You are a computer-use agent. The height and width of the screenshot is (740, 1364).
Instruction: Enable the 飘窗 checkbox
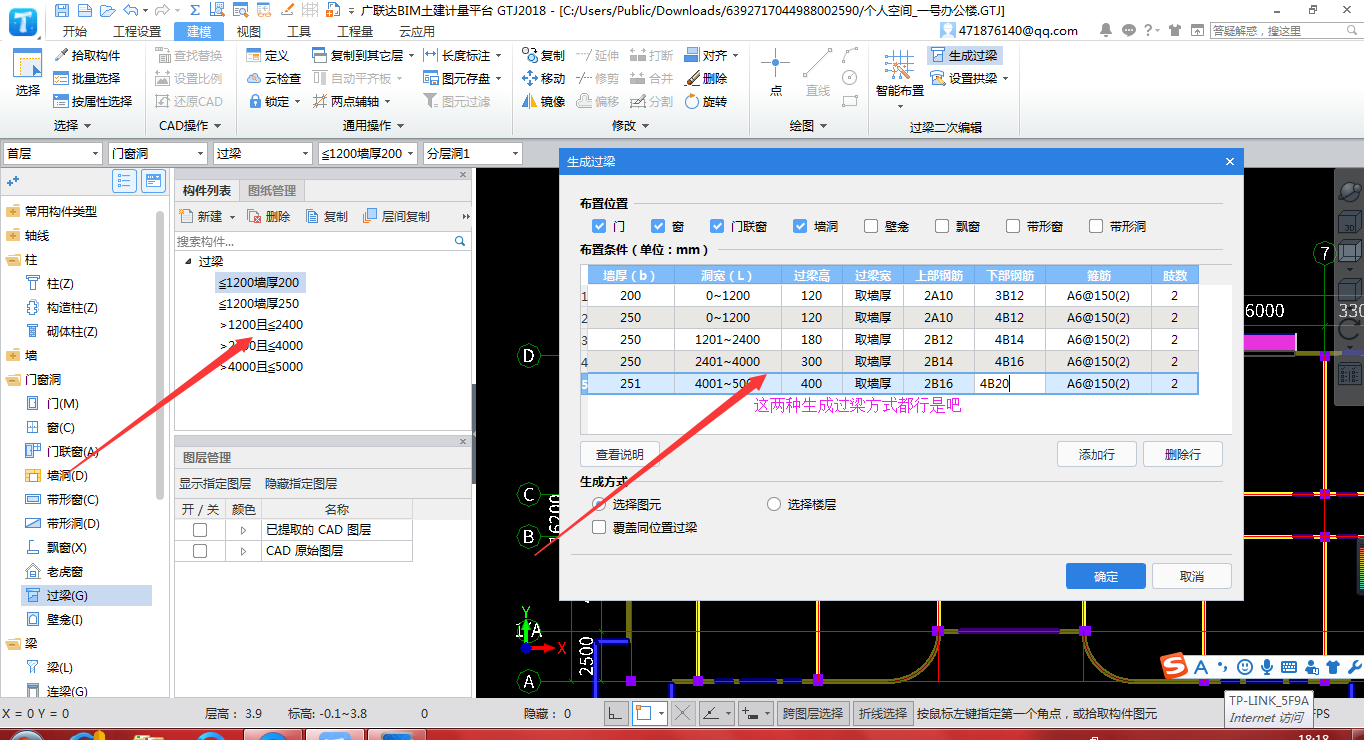coord(942,226)
